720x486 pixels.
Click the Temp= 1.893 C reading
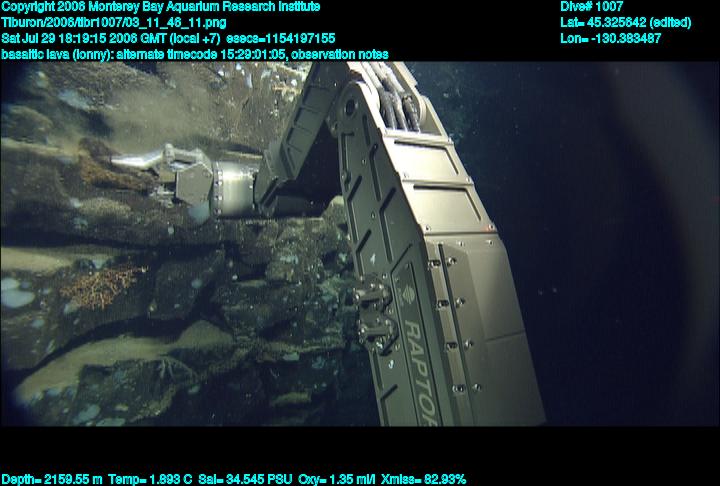click(148, 479)
